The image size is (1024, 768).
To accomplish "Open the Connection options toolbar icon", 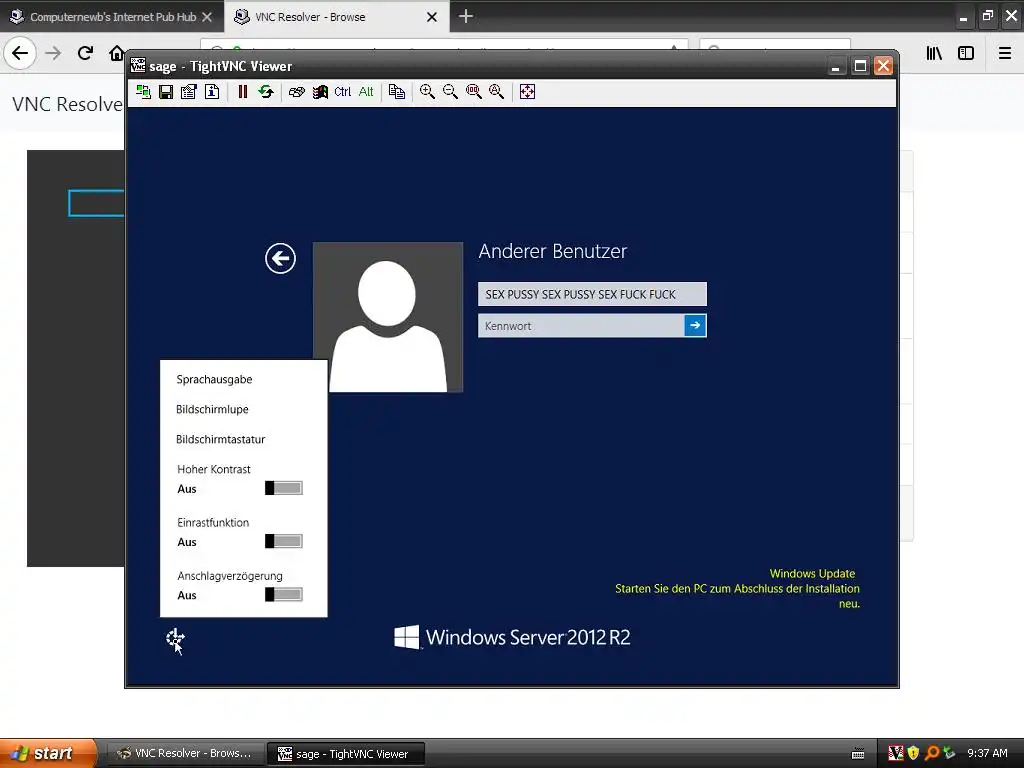I will point(189,92).
